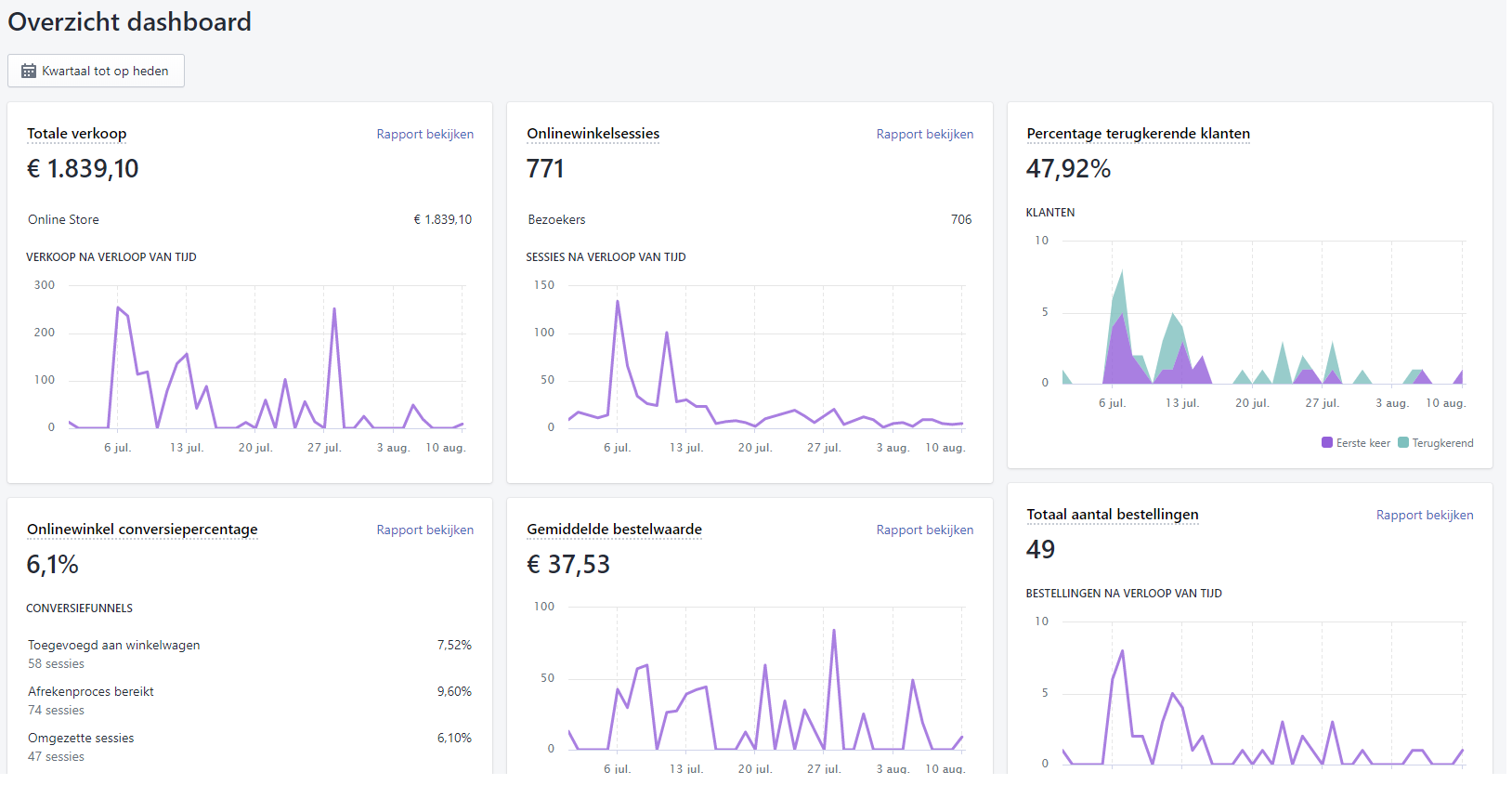The height and width of the screenshot is (785, 1512).
Task: Click the purple Eerste keer legend swatch
Action: 1327,442
